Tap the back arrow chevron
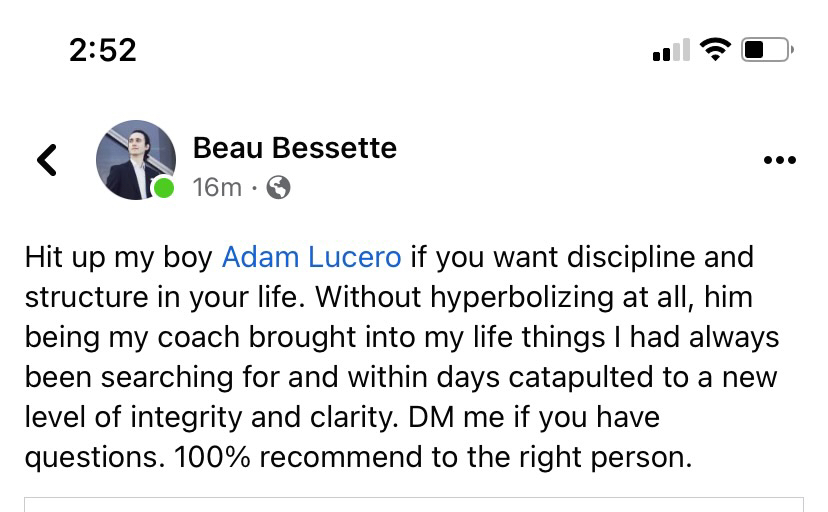The width and height of the screenshot is (828, 512). [x=46, y=159]
